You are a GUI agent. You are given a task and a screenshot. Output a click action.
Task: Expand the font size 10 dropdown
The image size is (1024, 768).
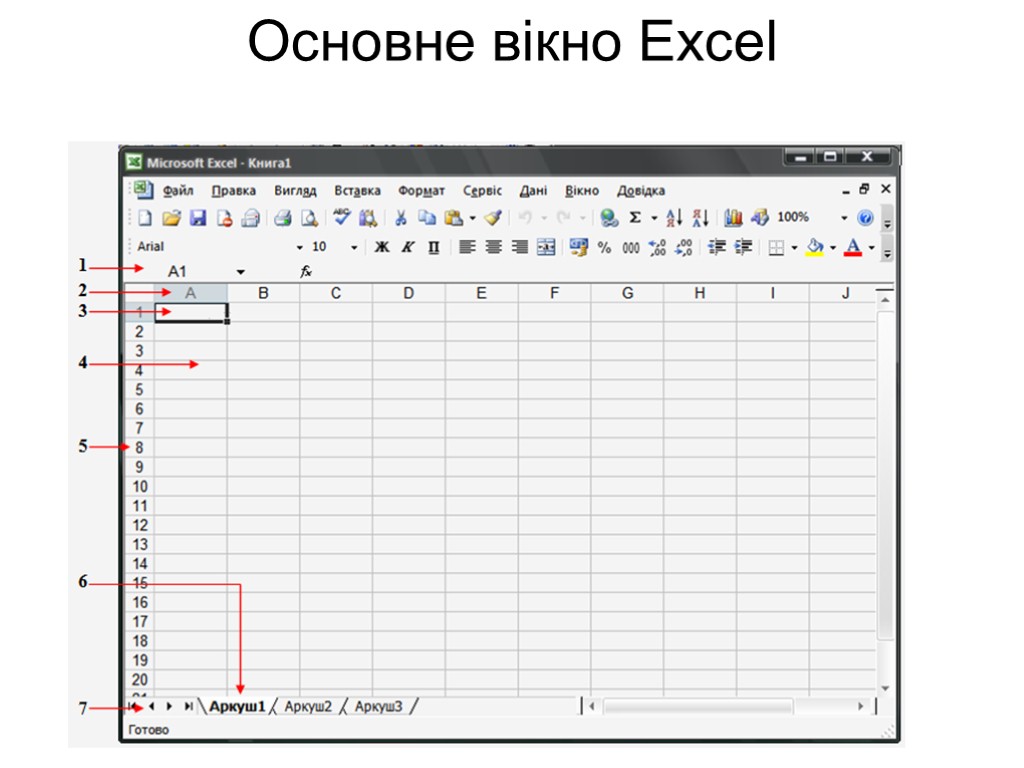point(354,248)
